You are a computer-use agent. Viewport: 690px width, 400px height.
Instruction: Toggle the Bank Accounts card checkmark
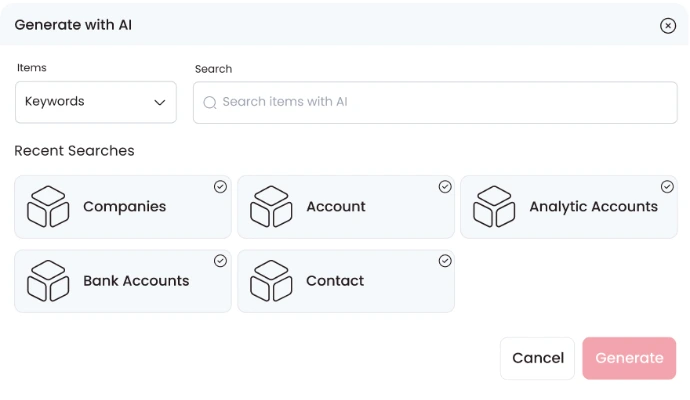pos(220,261)
